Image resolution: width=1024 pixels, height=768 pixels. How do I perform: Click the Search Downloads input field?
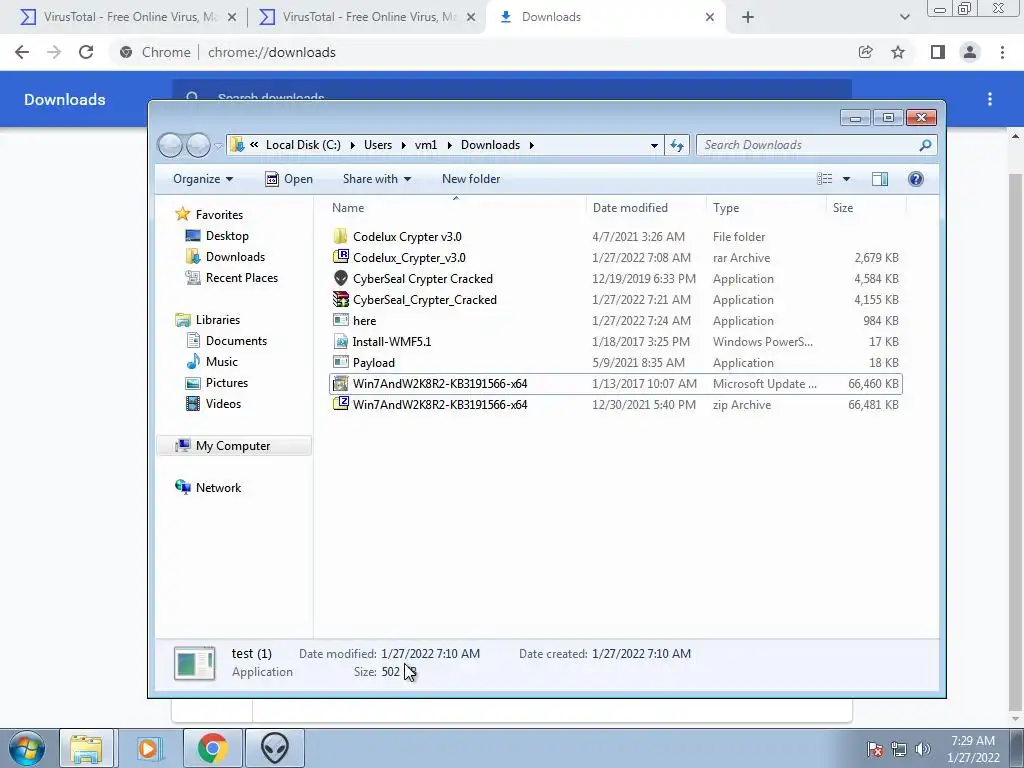pyautogui.click(x=816, y=145)
